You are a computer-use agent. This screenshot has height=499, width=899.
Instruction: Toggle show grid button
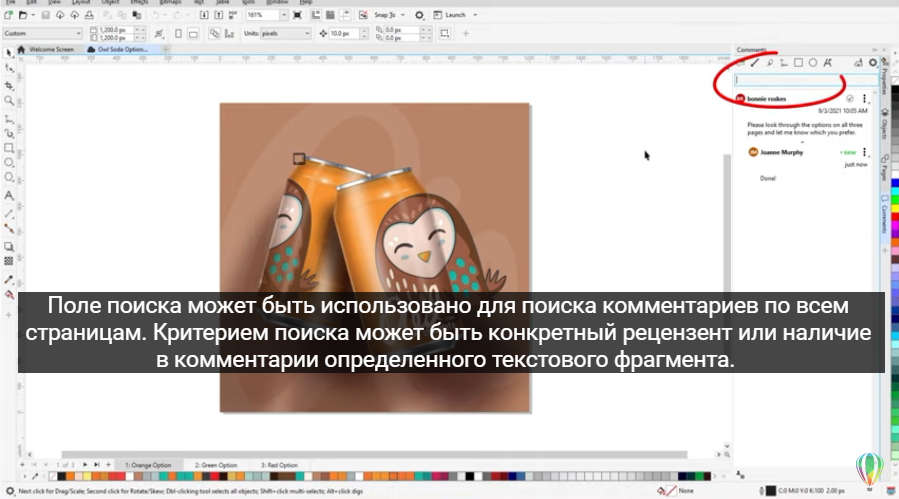pos(330,15)
